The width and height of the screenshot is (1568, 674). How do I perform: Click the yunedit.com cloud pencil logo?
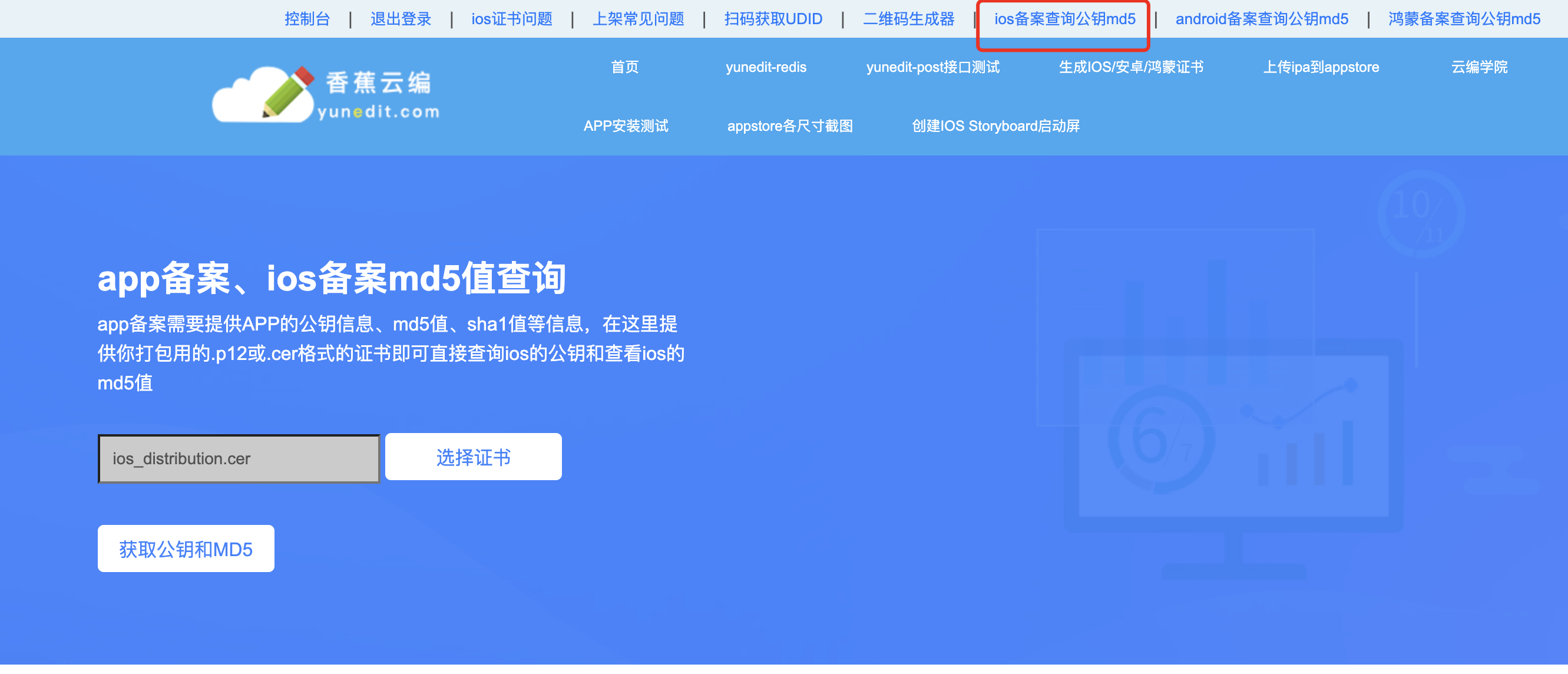click(326, 95)
